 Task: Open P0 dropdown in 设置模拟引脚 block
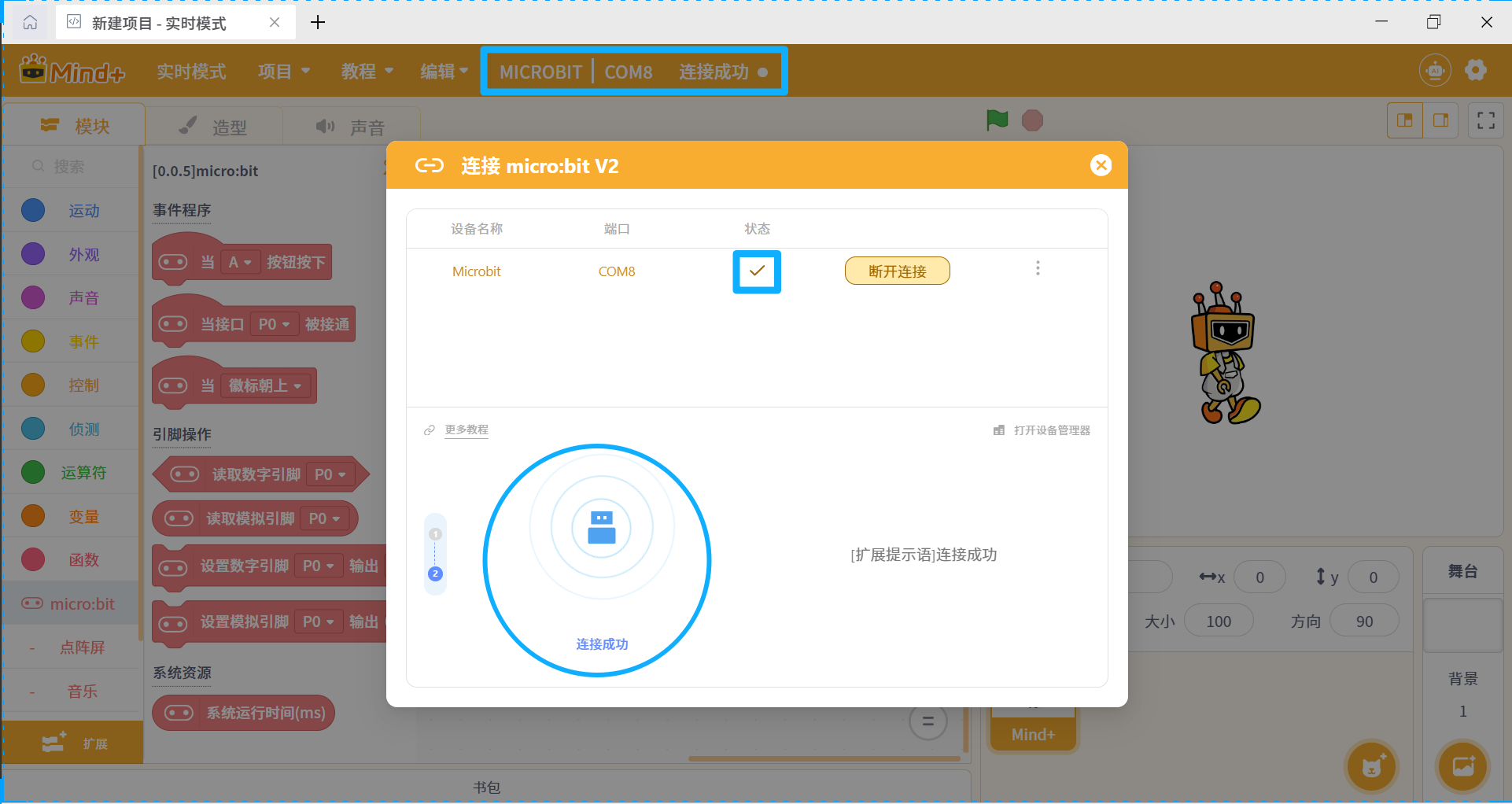[x=318, y=621]
